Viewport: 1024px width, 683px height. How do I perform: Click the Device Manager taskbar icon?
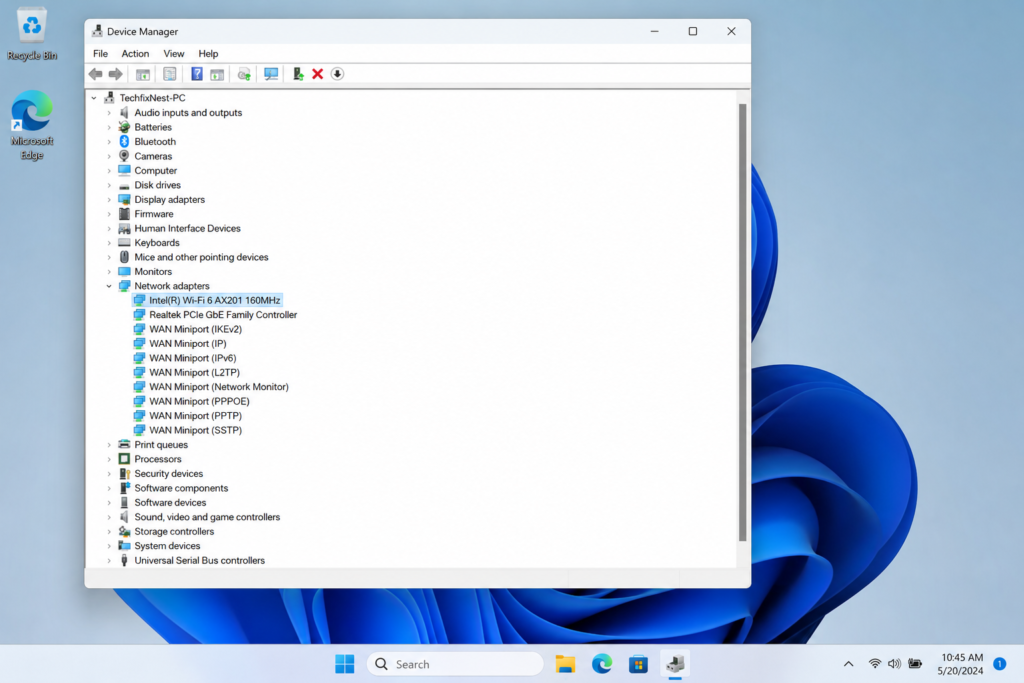pyautogui.click(x=675, y=664)
